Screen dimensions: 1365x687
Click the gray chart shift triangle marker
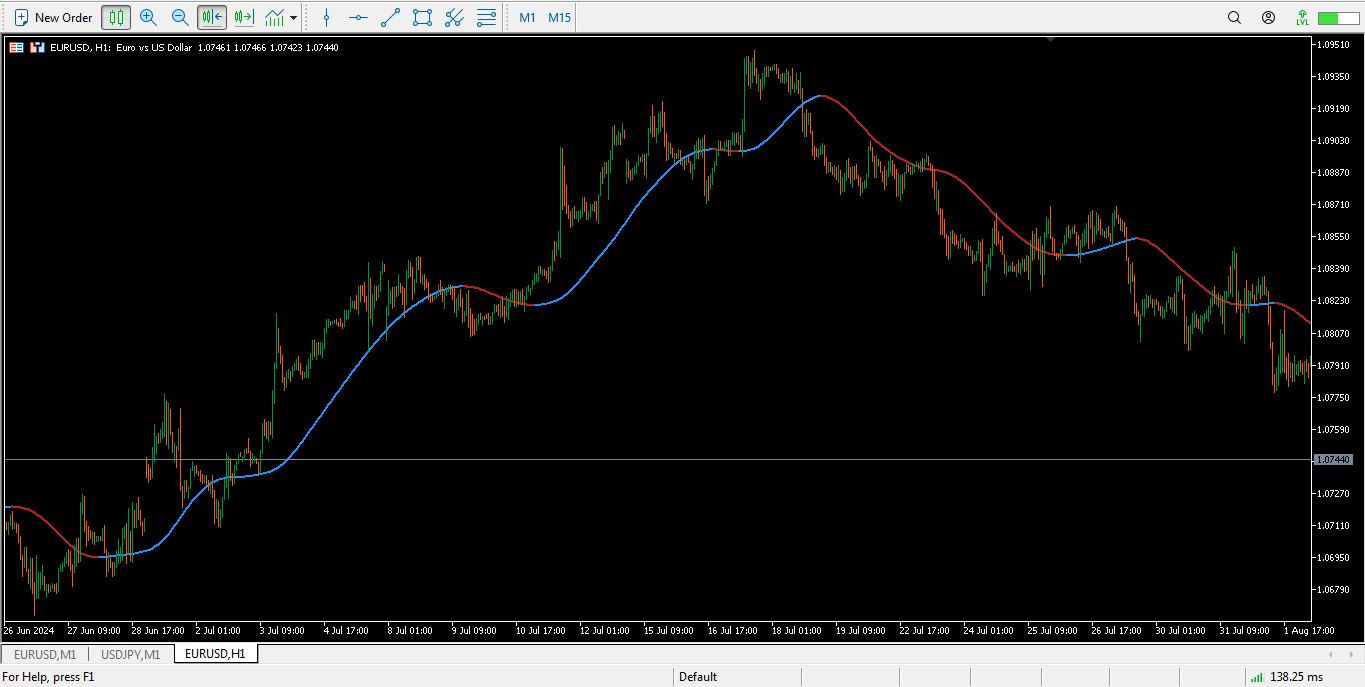click(1050, 39)
